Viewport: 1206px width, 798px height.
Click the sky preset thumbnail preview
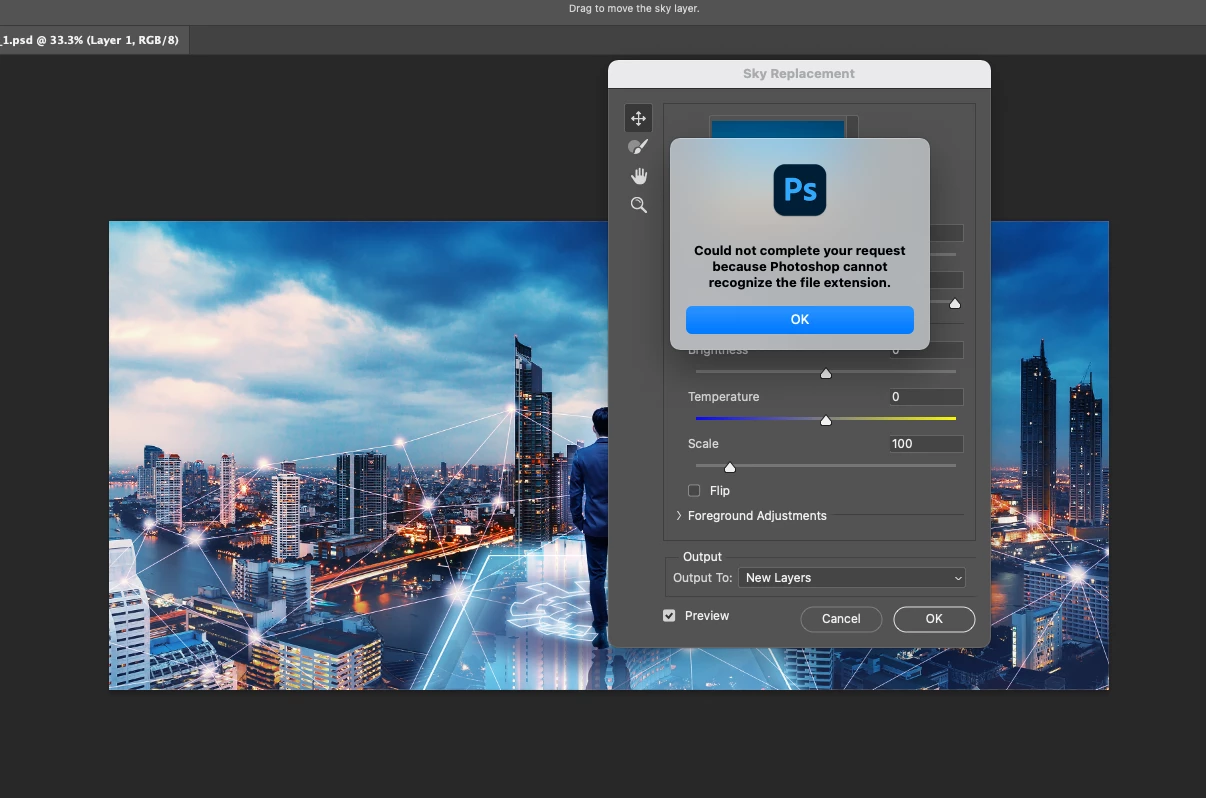[x=778, y=129]
